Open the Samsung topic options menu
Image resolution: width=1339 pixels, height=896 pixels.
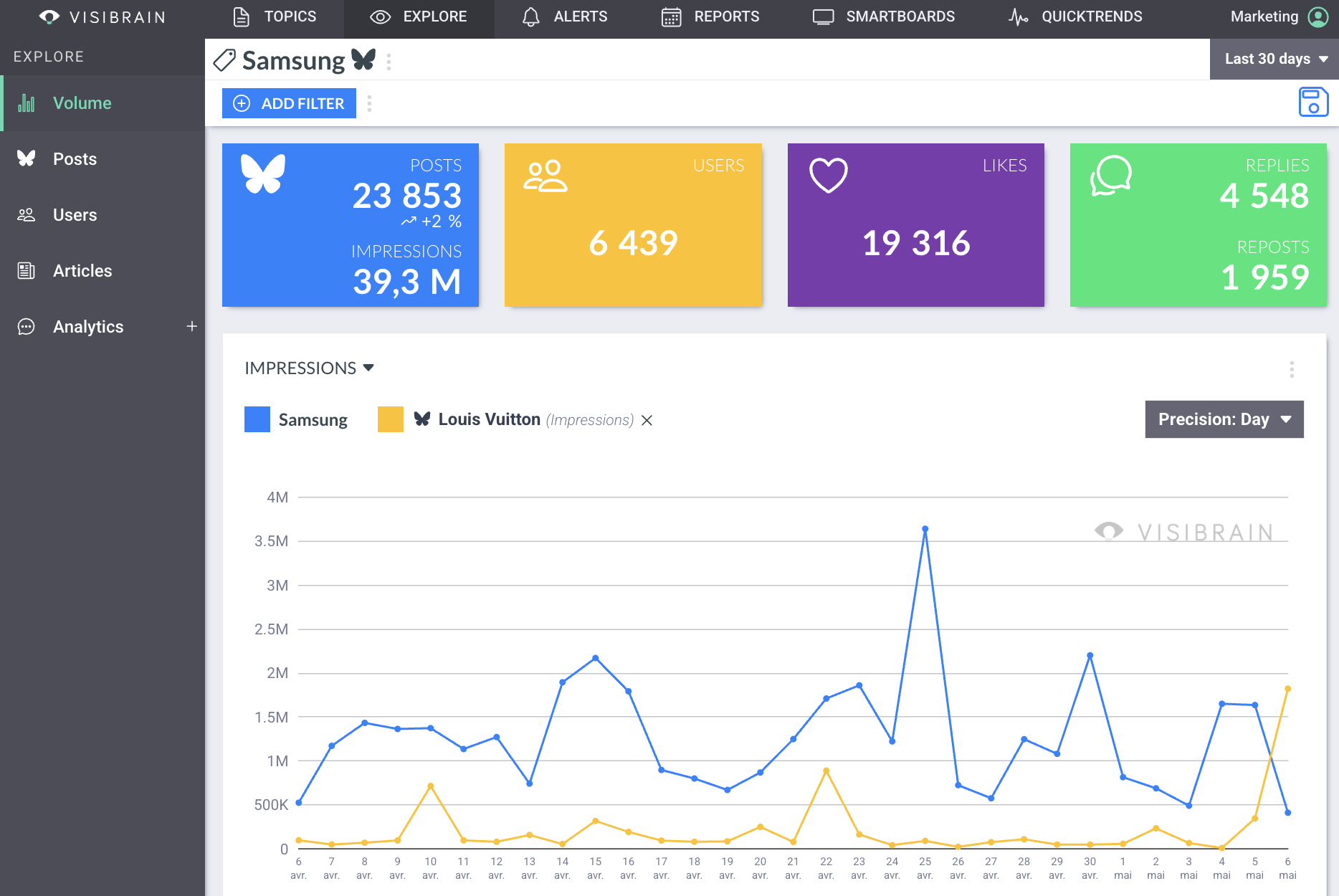[x=389, y=62]
